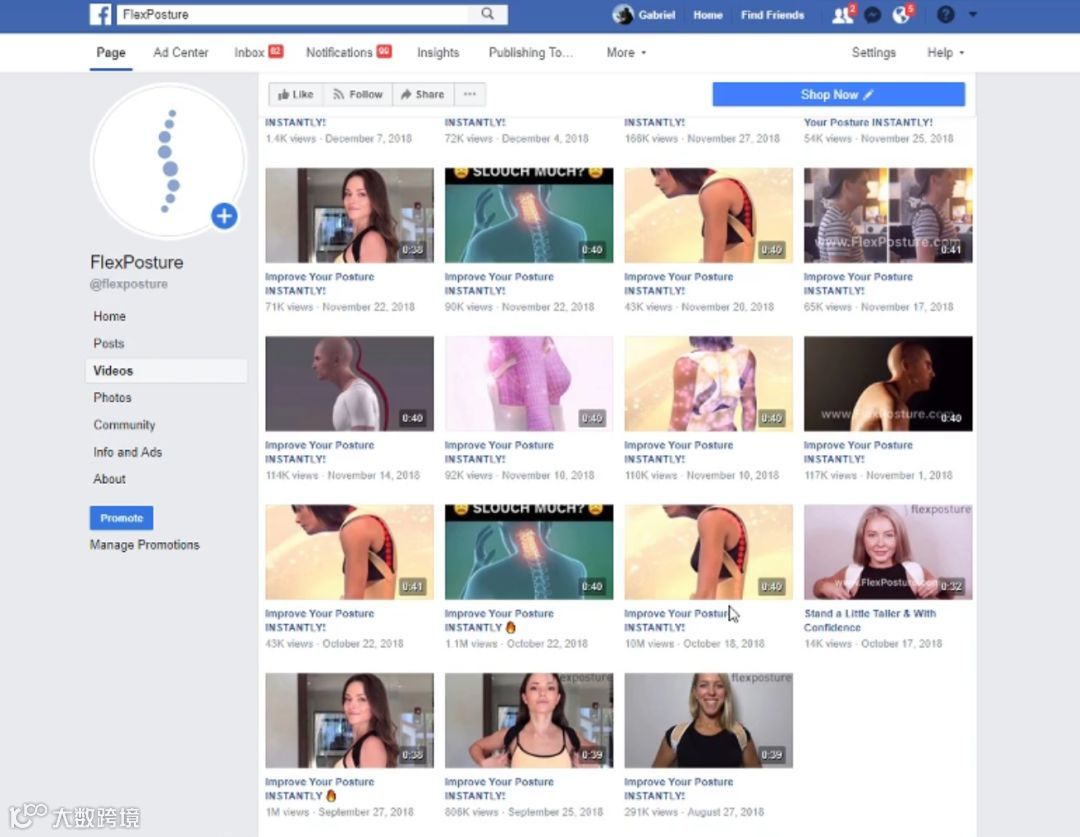Open video thumbnail with 43K views October 22
Image resolution: width=1080 pixels, height=837 pixels.
pos(349,552)
